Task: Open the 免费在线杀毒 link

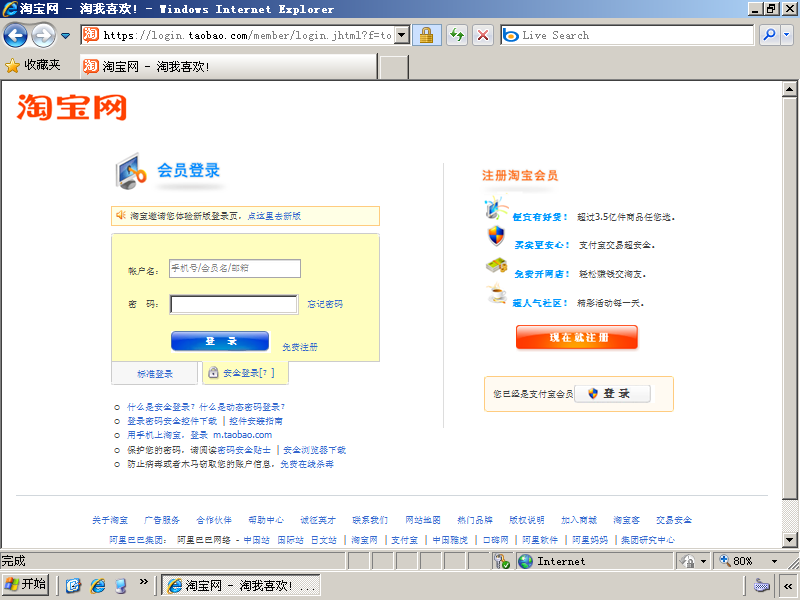Action: pos(307,464)
